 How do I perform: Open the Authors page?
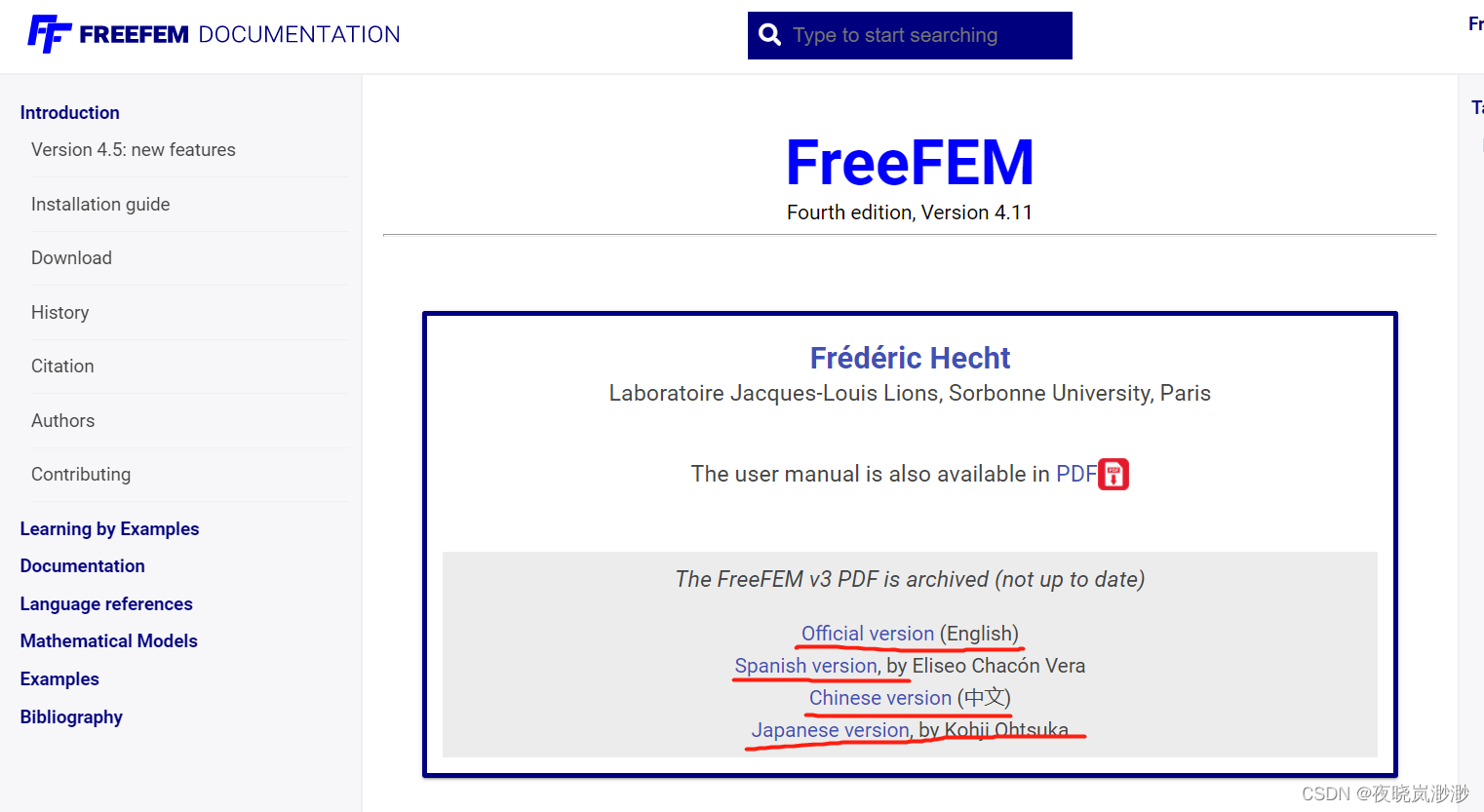pyautogui.click(x=62, y=420)
